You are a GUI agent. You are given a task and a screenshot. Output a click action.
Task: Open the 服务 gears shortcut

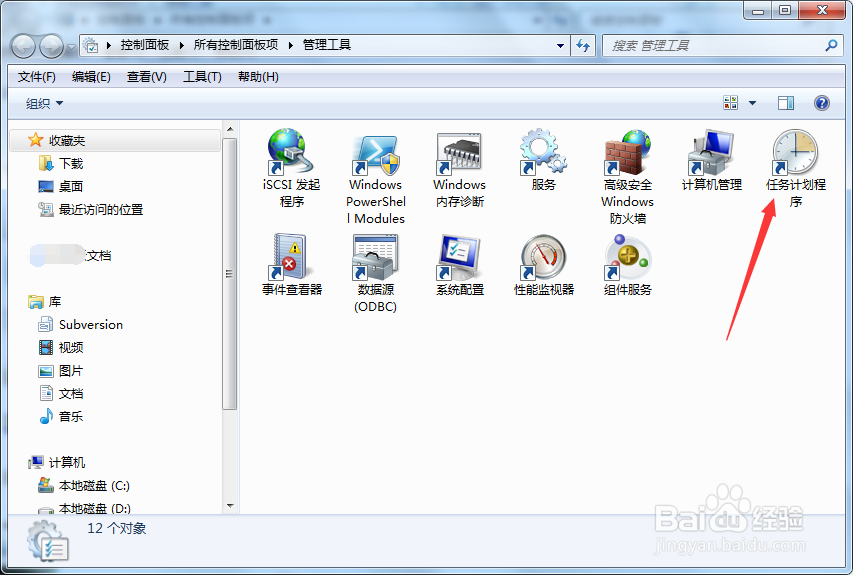point(543,160)
